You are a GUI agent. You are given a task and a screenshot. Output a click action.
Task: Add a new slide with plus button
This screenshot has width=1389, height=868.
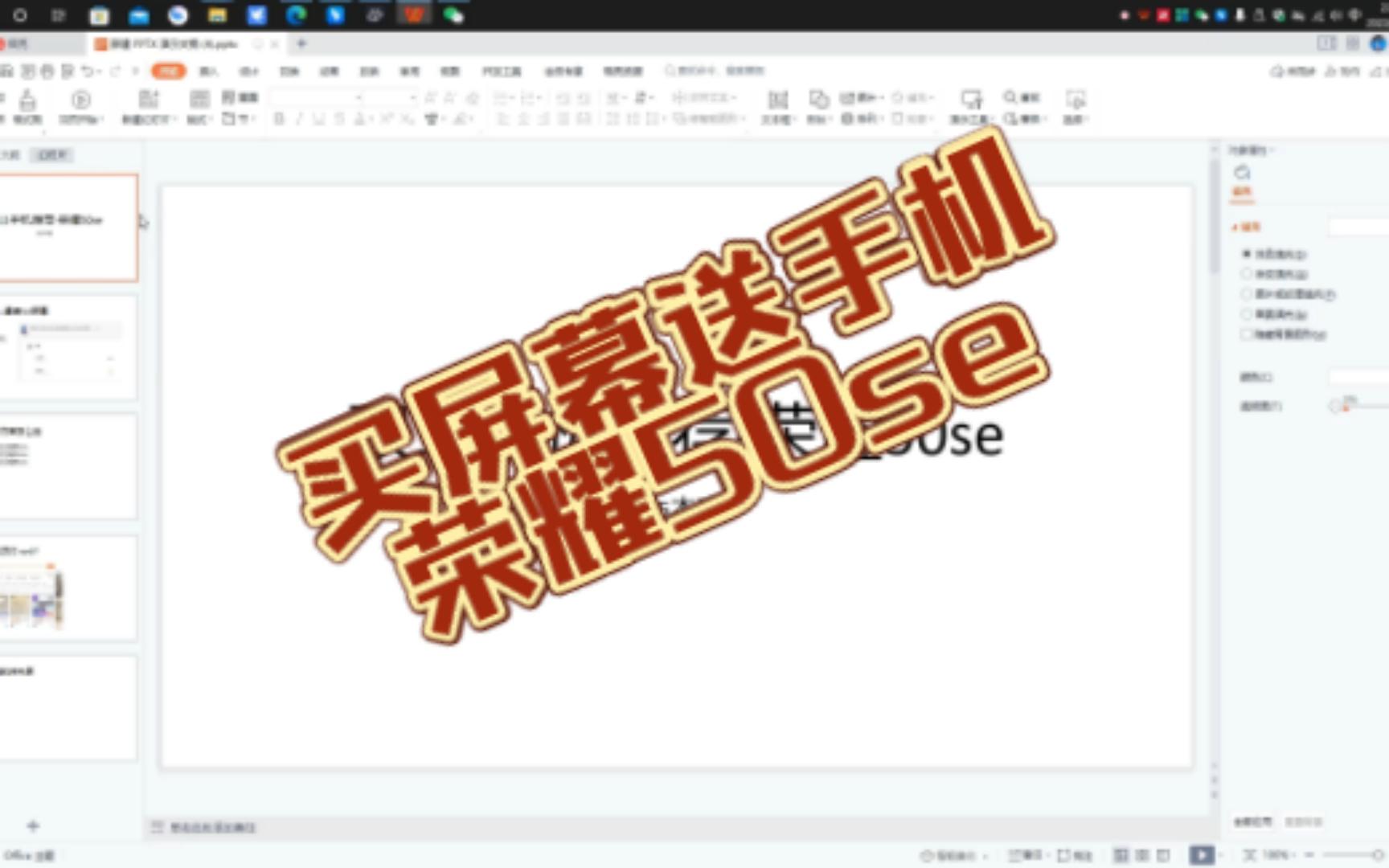(33, 825)
